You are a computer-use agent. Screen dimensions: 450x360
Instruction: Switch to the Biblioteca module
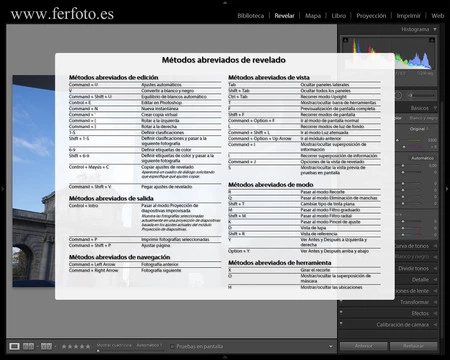(251, 16)
